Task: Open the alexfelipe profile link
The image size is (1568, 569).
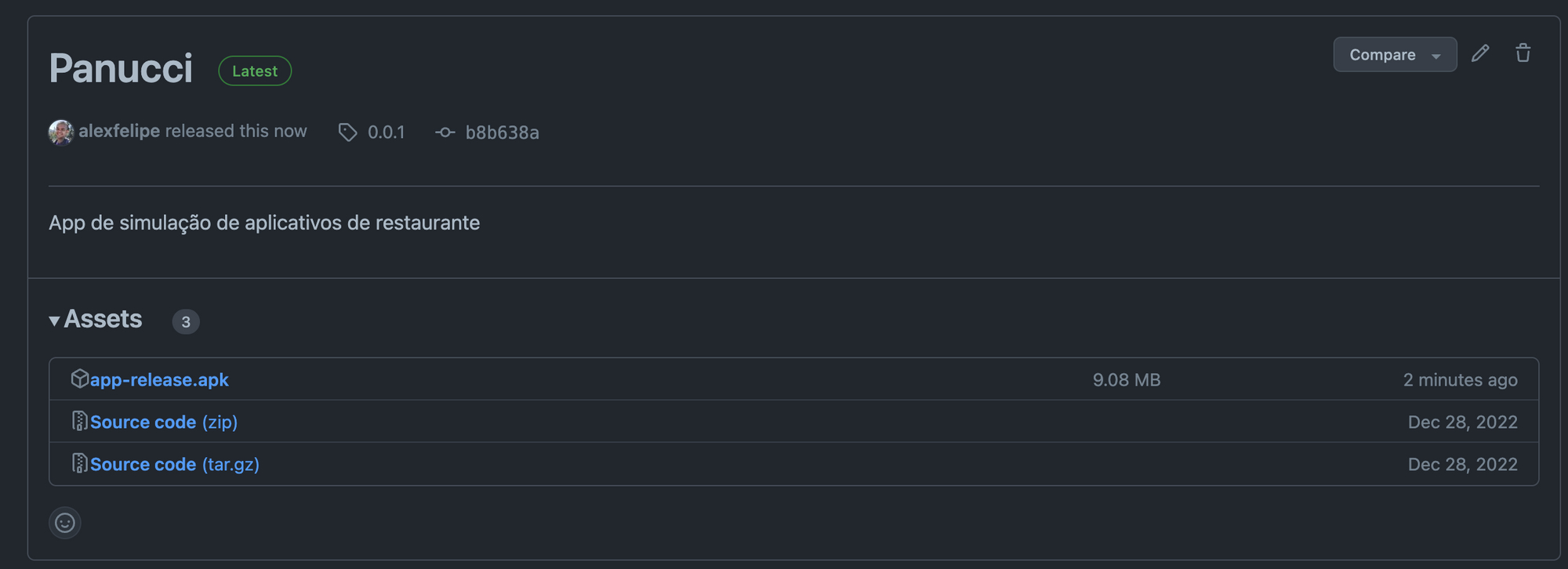Action: pyautogui.click(x=119, y=131)
